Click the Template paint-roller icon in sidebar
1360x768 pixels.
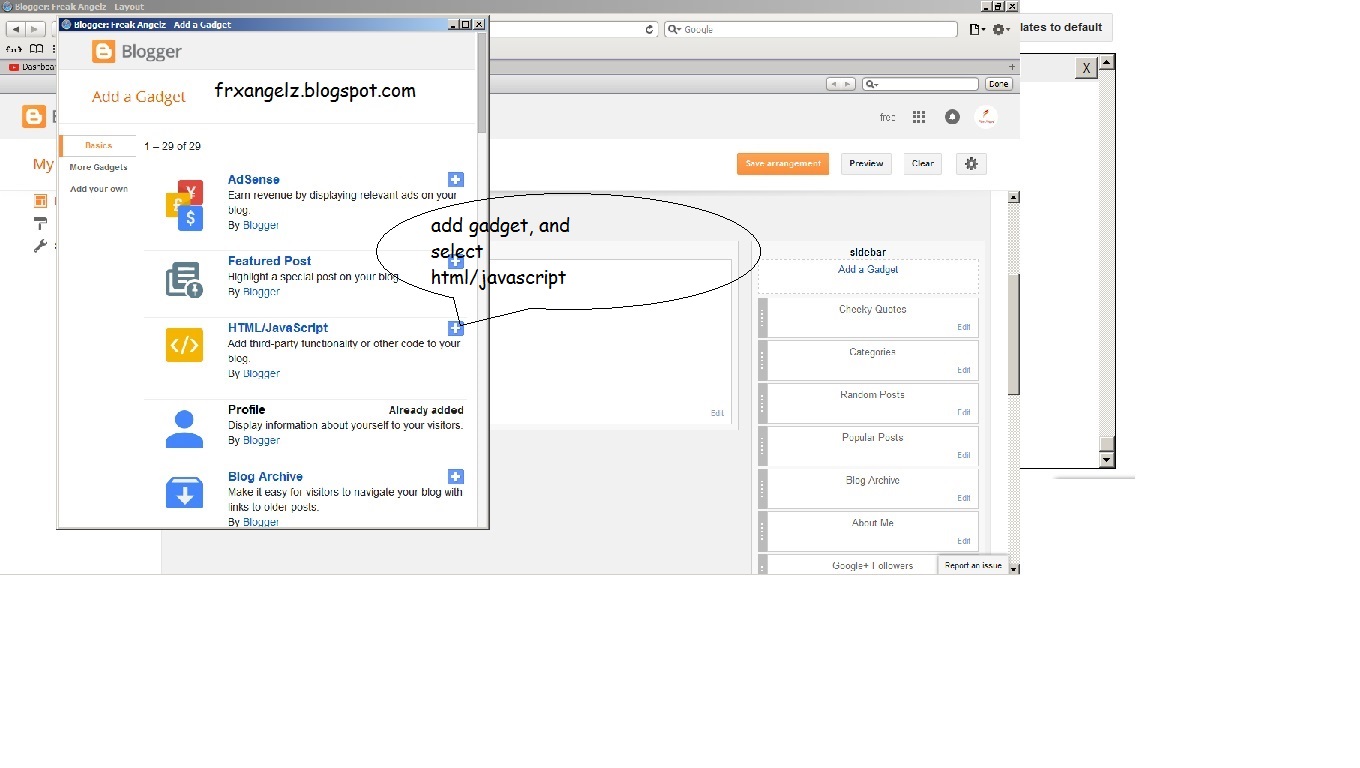(41, 223)
